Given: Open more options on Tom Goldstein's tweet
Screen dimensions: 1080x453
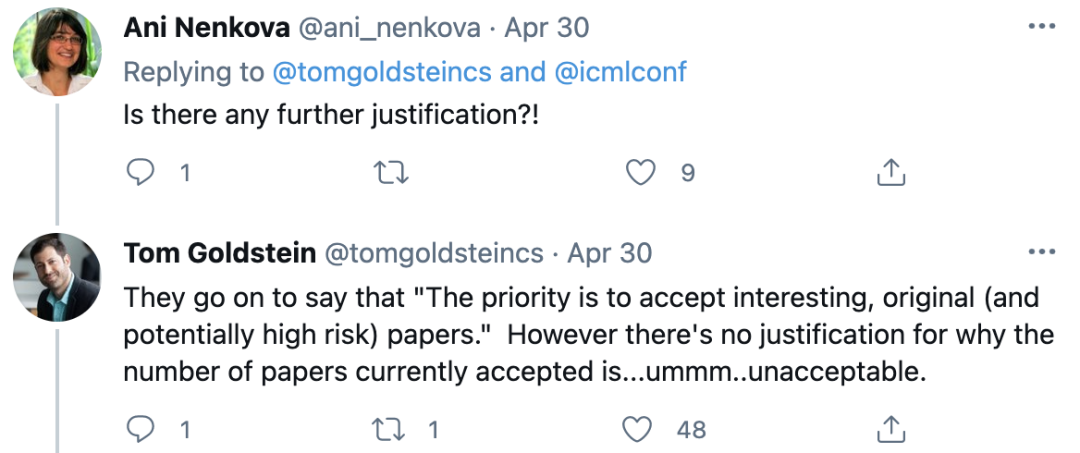Looking at the screenshot, I should coord(1041,252).
